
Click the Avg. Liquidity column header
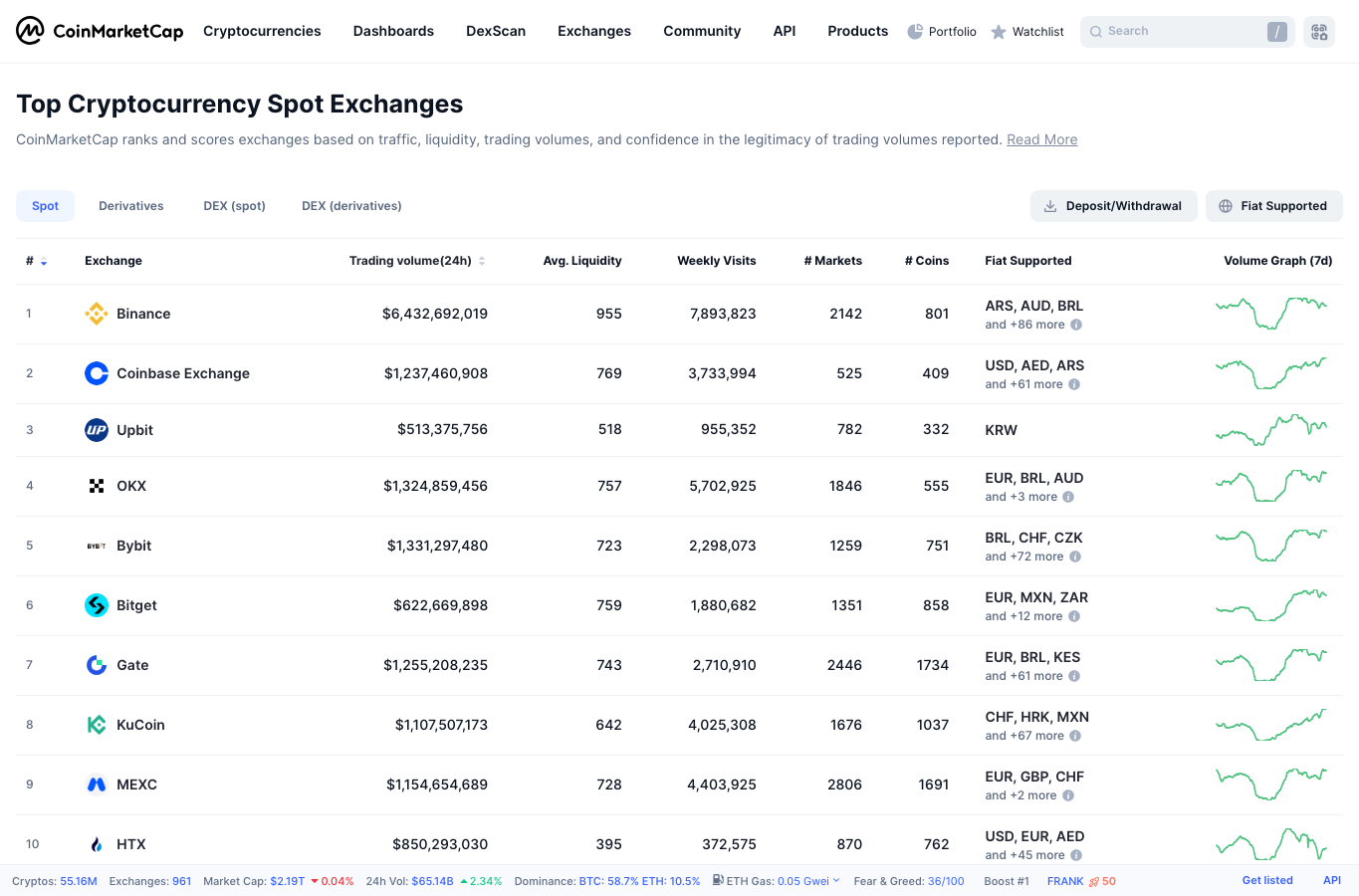582,261
